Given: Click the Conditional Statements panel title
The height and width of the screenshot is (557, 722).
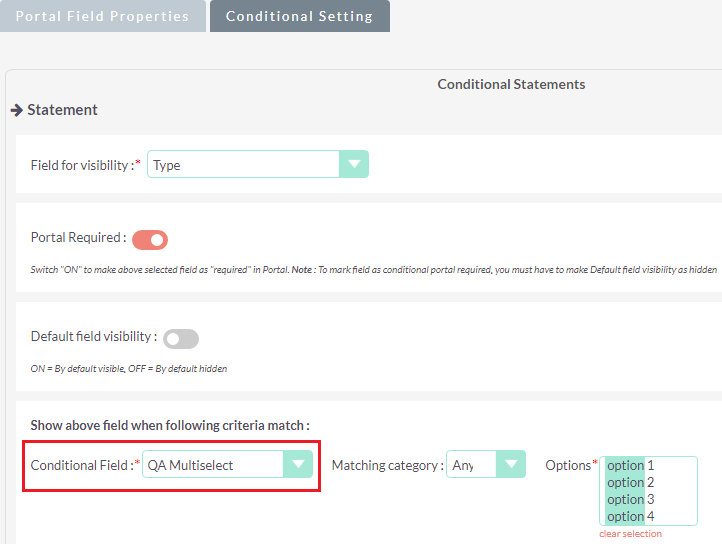Looking at the screenshot, I should [511, 84].
